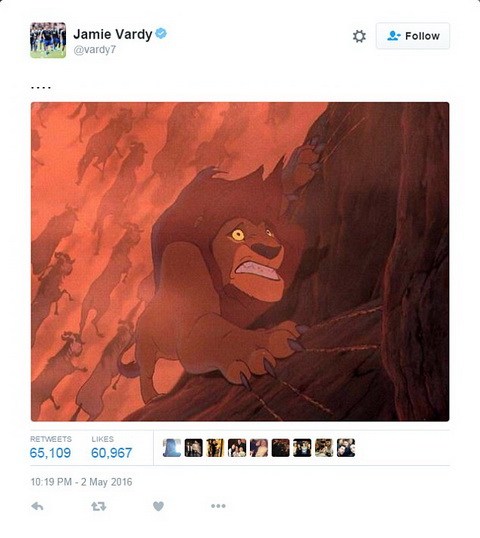Click the person icon on Follow button
The height and width of the screenshot is (538, 480).
point(394,36)
